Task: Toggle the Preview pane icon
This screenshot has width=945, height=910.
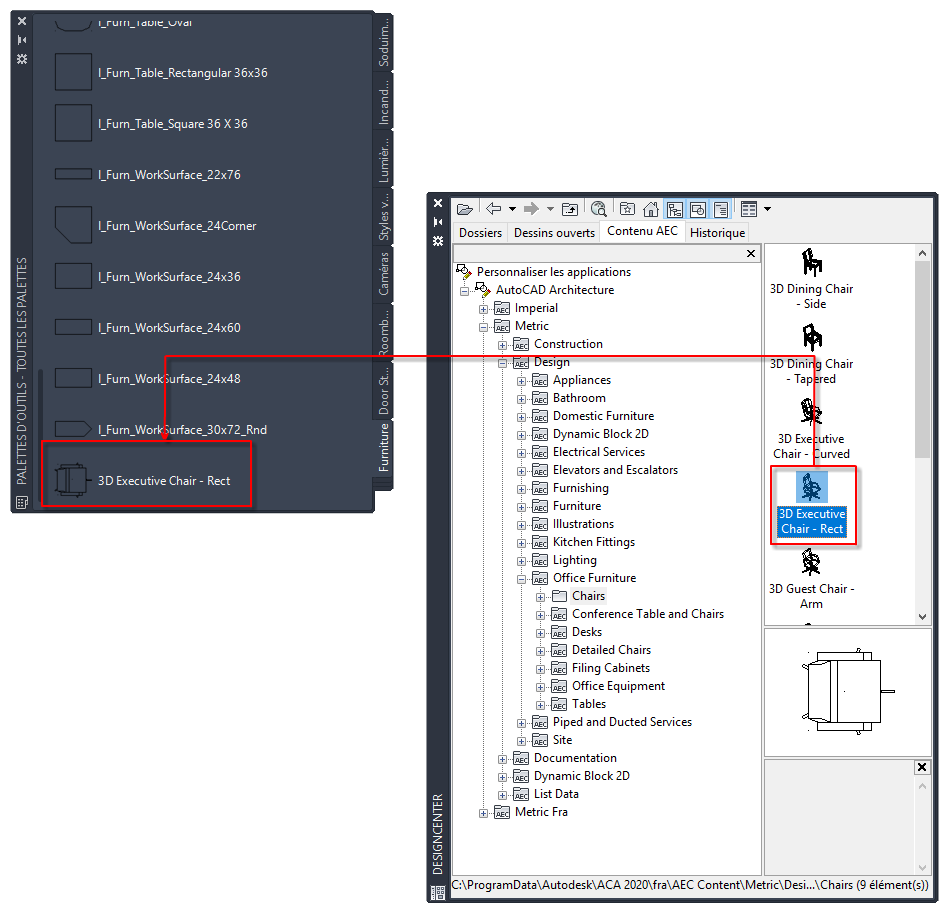Action: pos(698,209)
